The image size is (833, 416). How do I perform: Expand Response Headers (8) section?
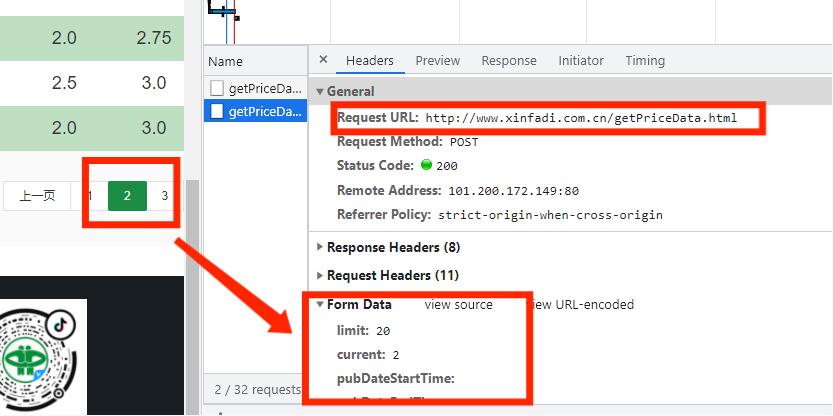click(x=388, y=247)
